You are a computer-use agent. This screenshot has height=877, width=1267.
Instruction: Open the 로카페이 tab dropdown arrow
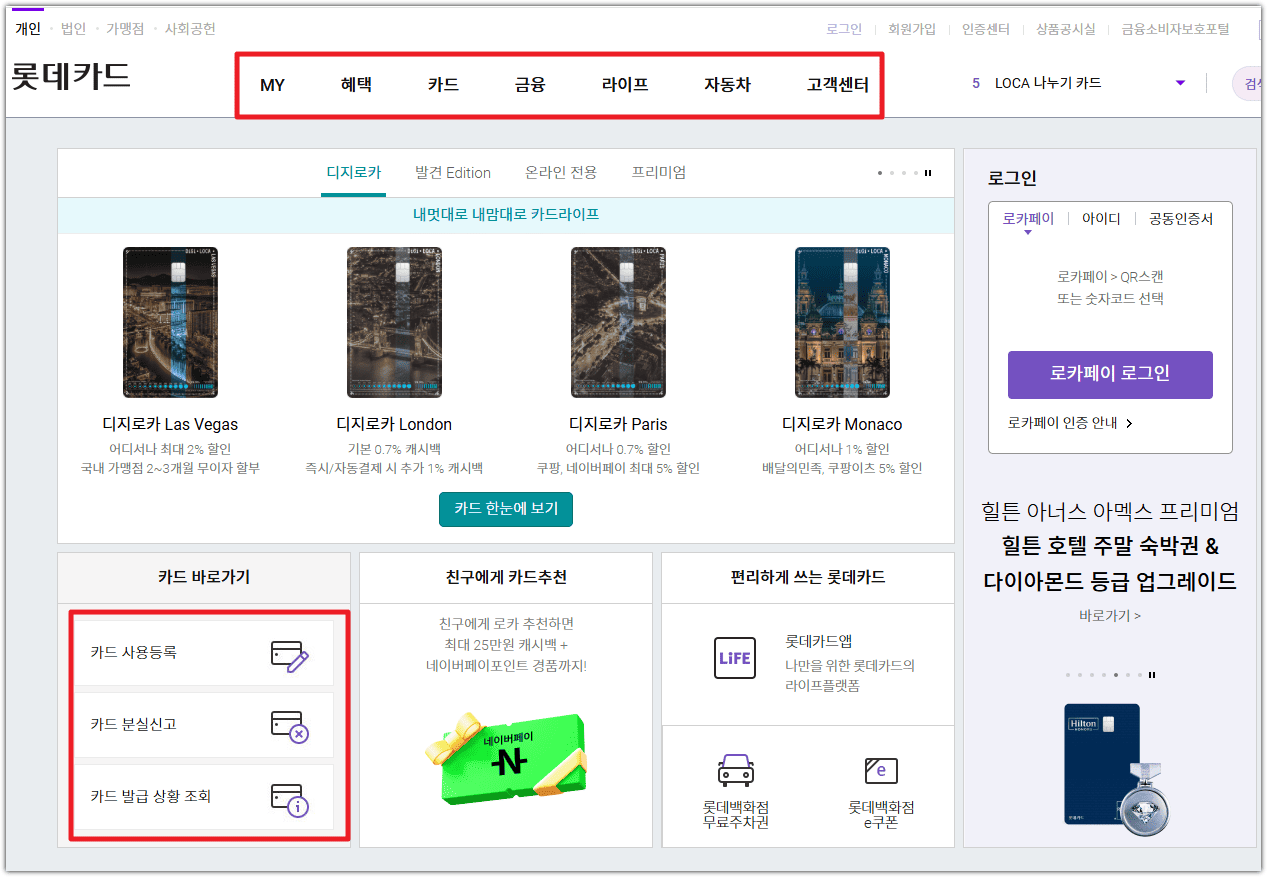(x=1026, y=231)
